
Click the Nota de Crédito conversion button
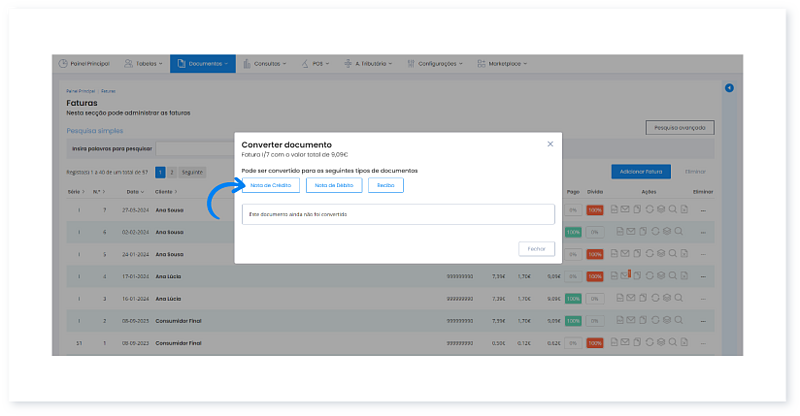(x=270, y=185)
